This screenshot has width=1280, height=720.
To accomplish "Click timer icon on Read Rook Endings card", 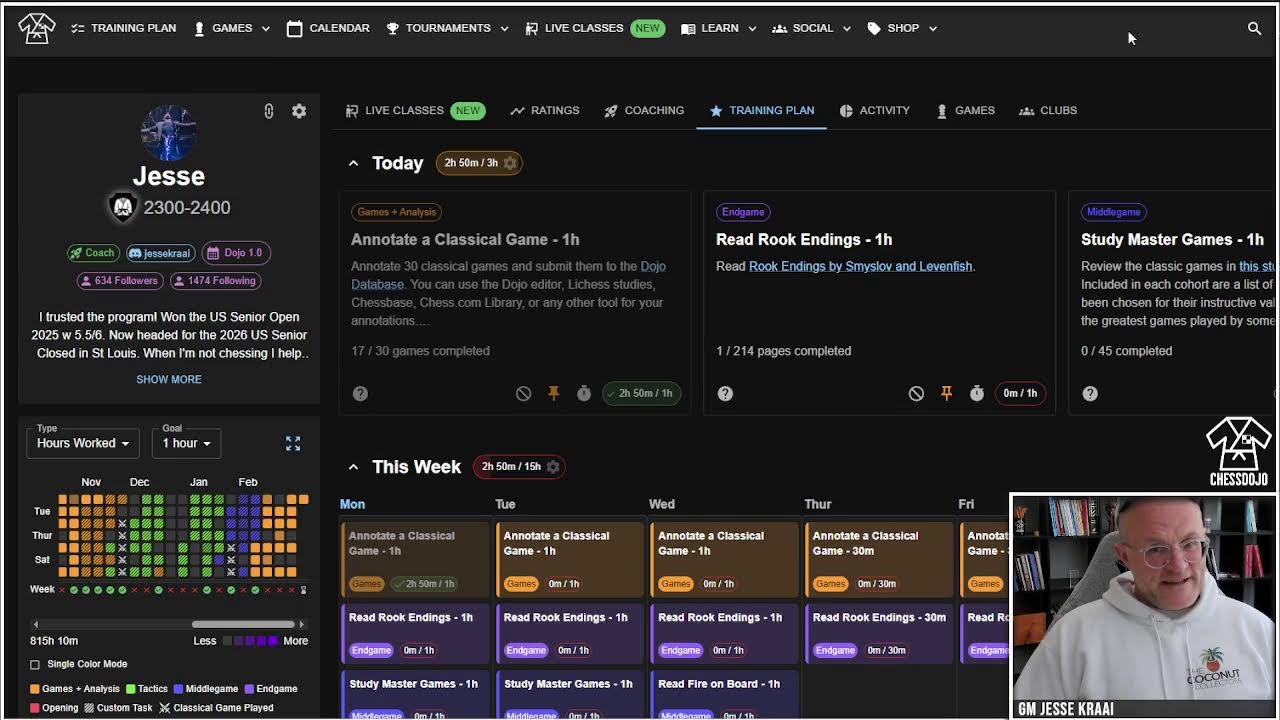I will coord(977,394).
